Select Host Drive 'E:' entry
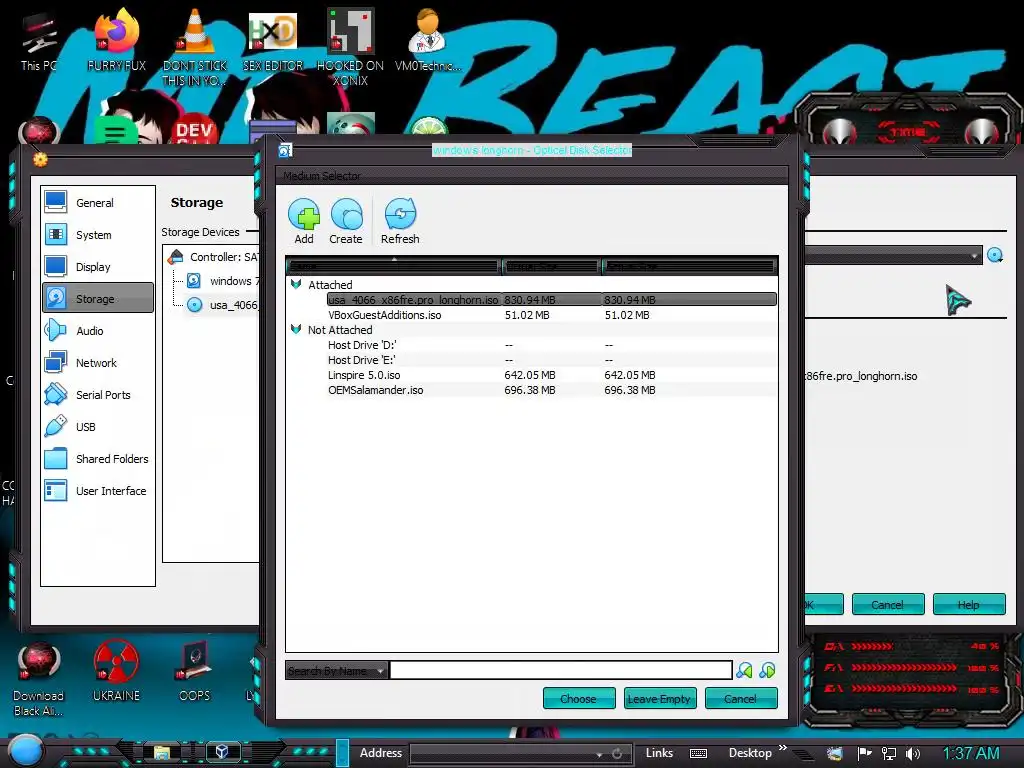 pyautogui.click(x=532, y=360)
